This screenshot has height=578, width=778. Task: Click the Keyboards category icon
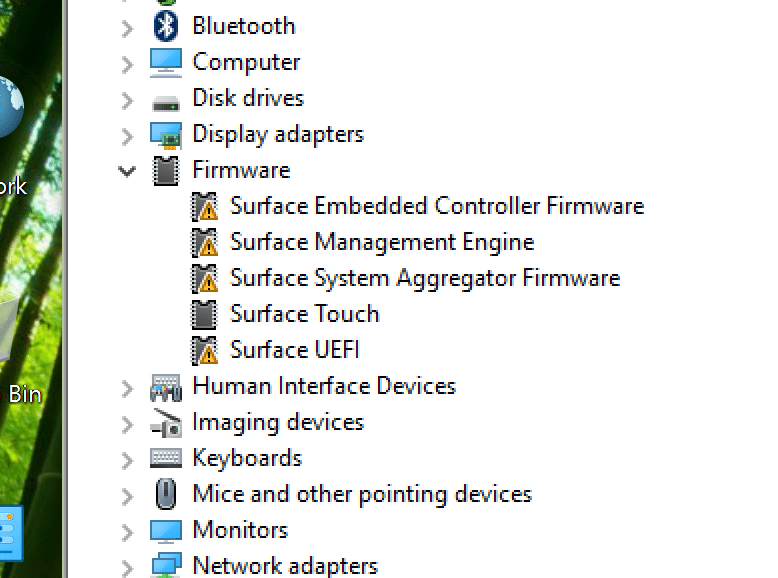click(166, 458)
